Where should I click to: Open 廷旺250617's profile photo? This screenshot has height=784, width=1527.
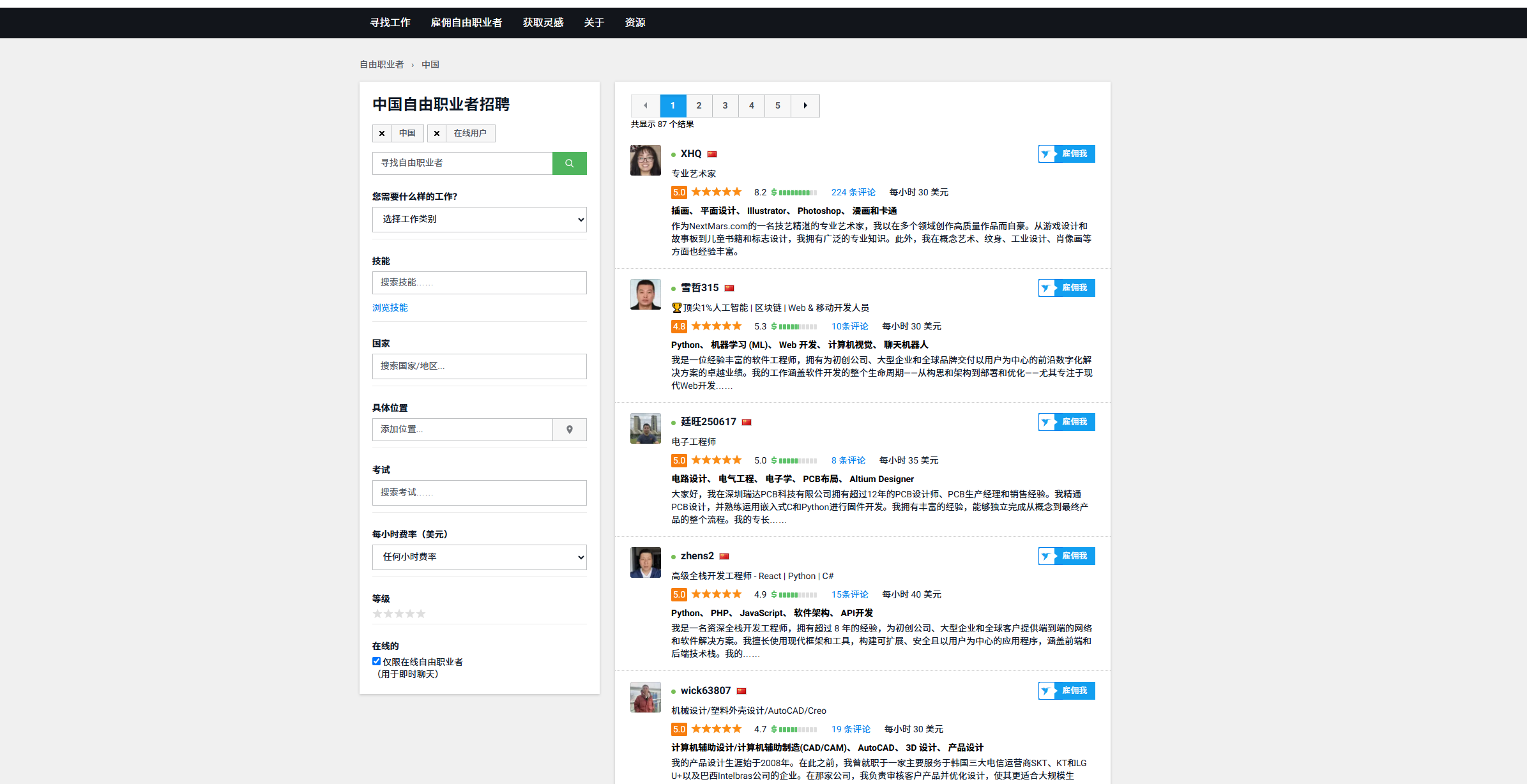tap(646, 428)
